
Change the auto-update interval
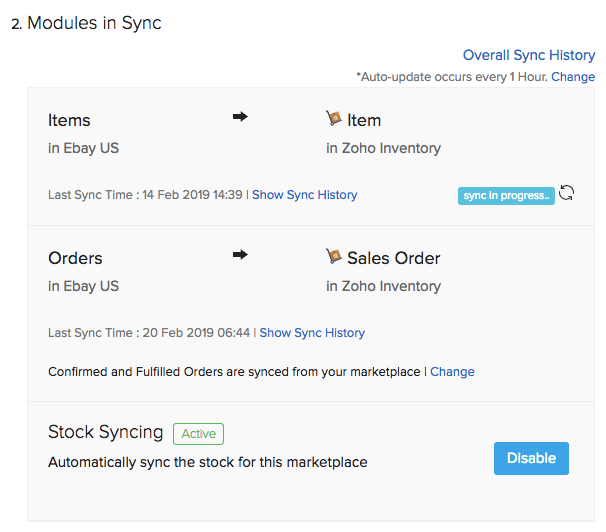coord(573,77)
